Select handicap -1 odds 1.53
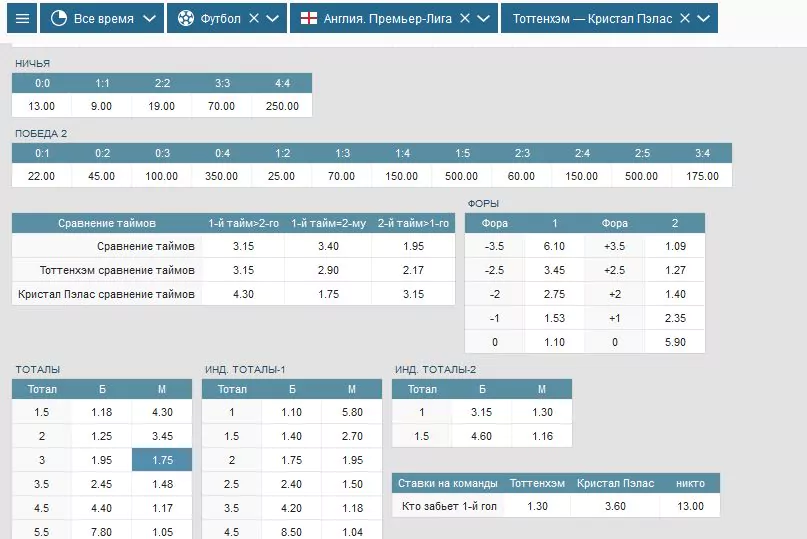 click(x=554, y=318)
